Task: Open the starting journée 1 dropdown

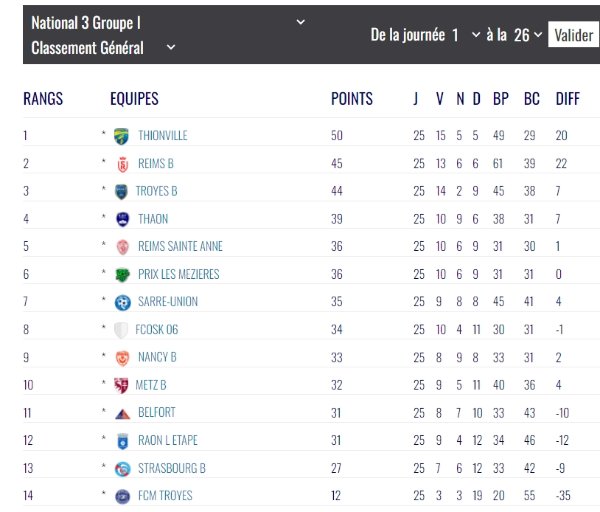Action: point(465,35)
